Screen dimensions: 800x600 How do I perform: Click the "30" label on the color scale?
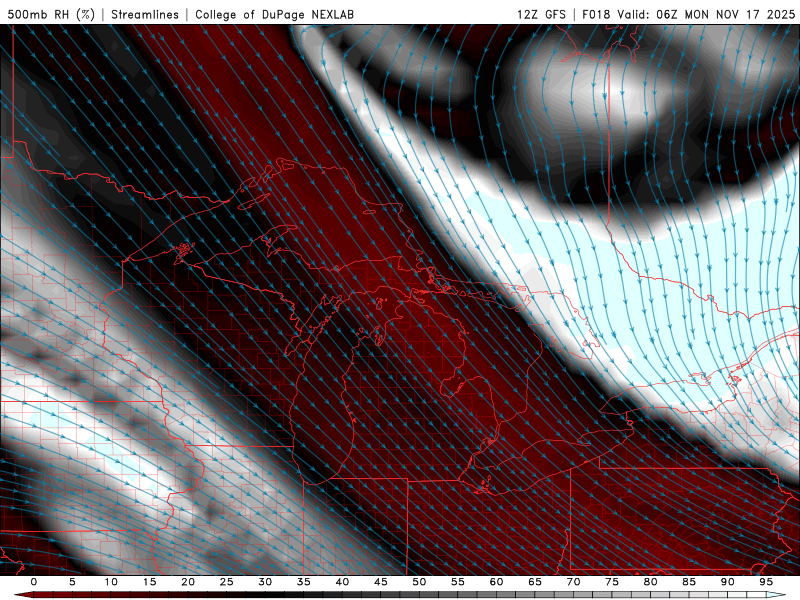point(265,582)
